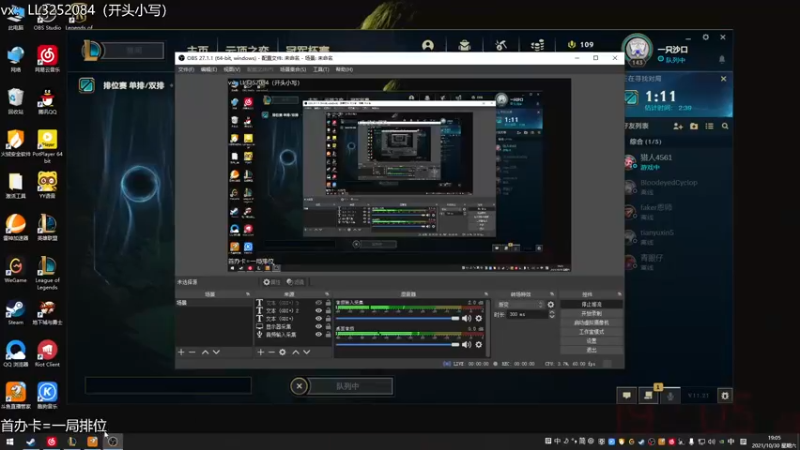
Task: Open League chat bubble icon
Action: [627, 395]
